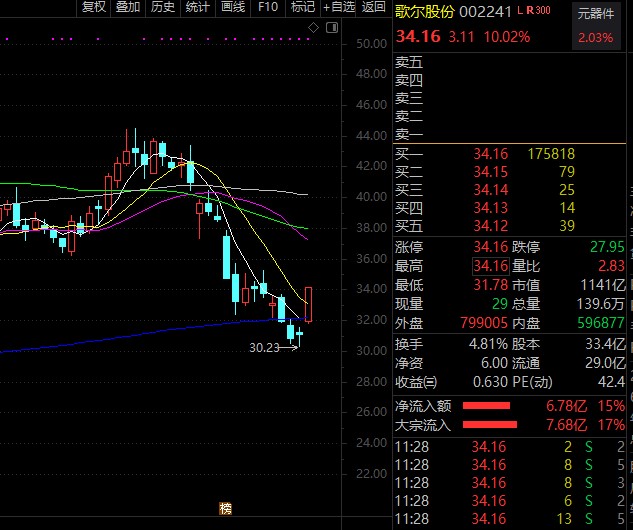Viewport: 633px width, 530px height.
Task: Open the 复权 adjustment menu
Action: (93, 7)
